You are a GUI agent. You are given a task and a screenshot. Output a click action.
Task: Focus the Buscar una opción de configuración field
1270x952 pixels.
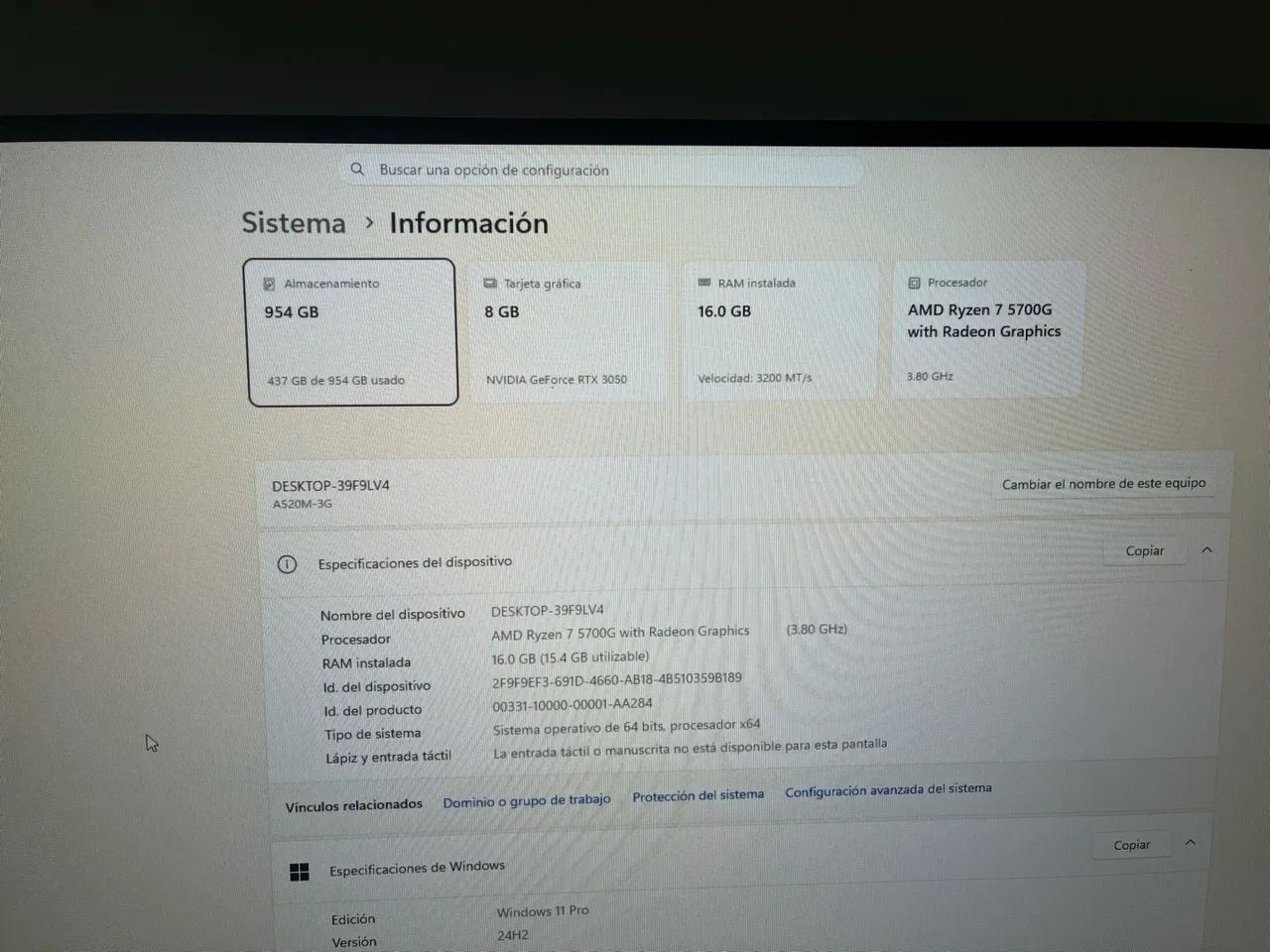[602, 170]
